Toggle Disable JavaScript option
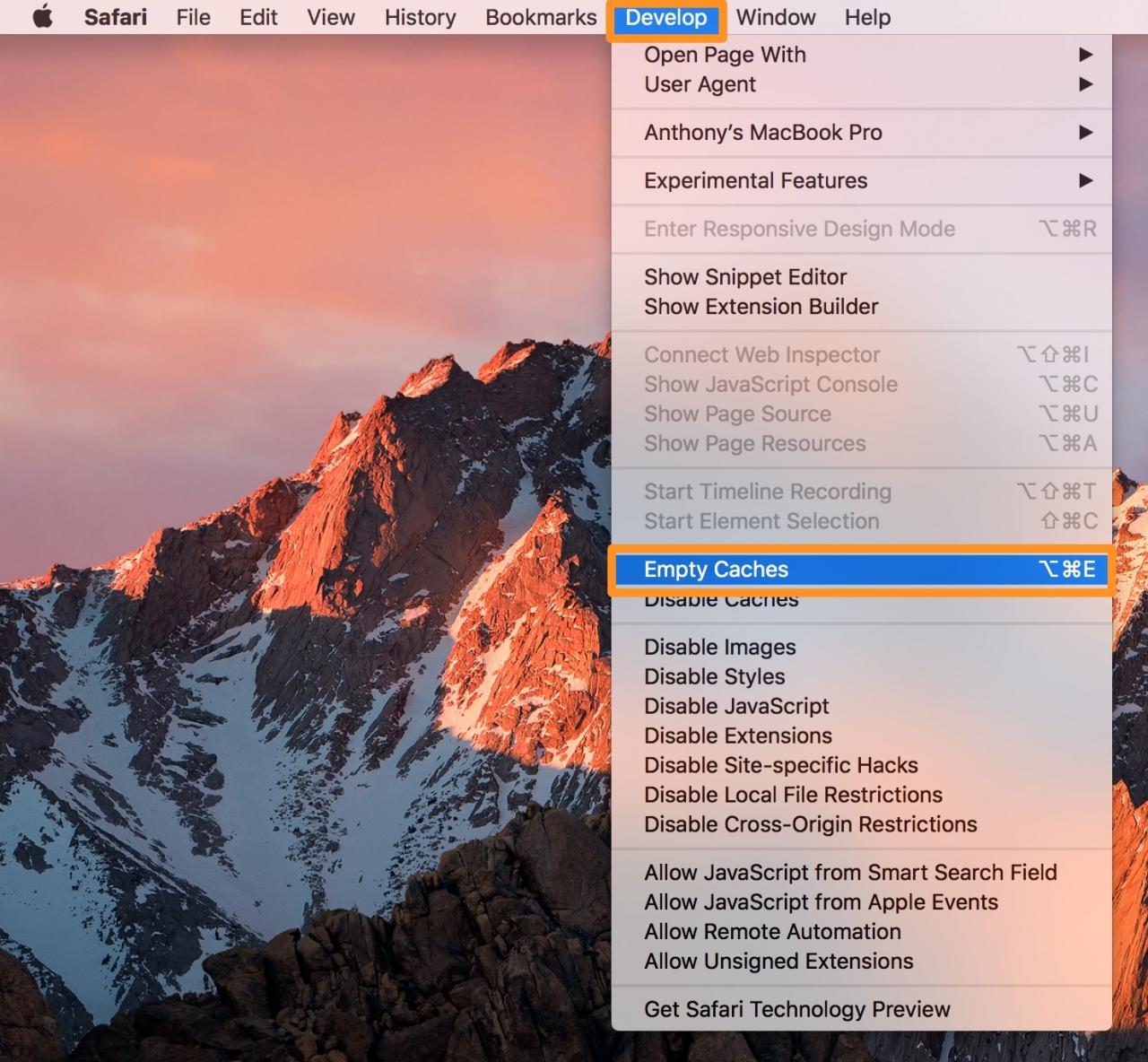Image resolution: width=1148 pixels, height=1062 pixels. click(x=735, y=707)
